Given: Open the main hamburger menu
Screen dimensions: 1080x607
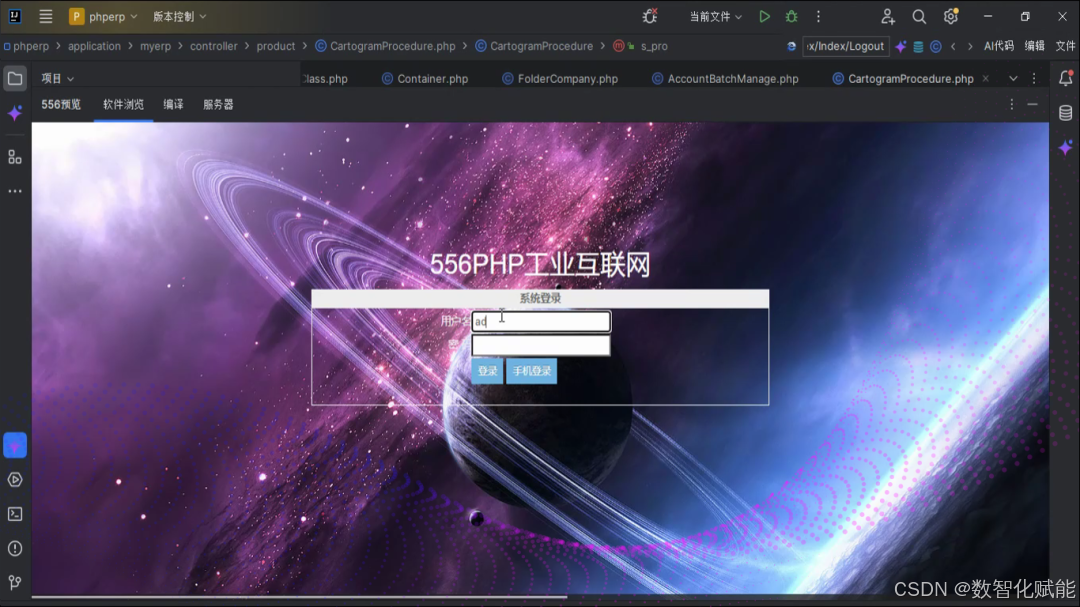Looking at the screenshot, I should (45, 16).
